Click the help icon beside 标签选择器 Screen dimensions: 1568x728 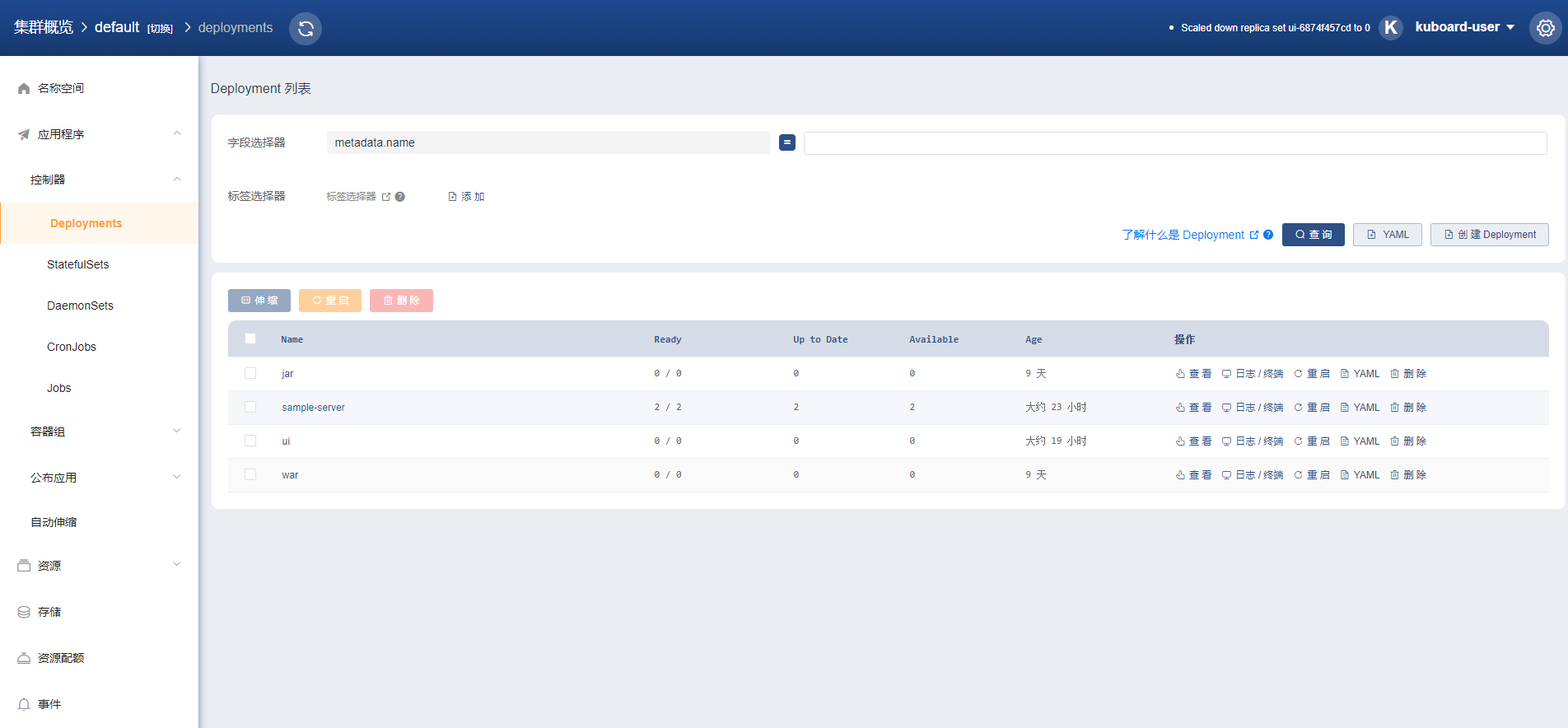(x=400, y=197)
